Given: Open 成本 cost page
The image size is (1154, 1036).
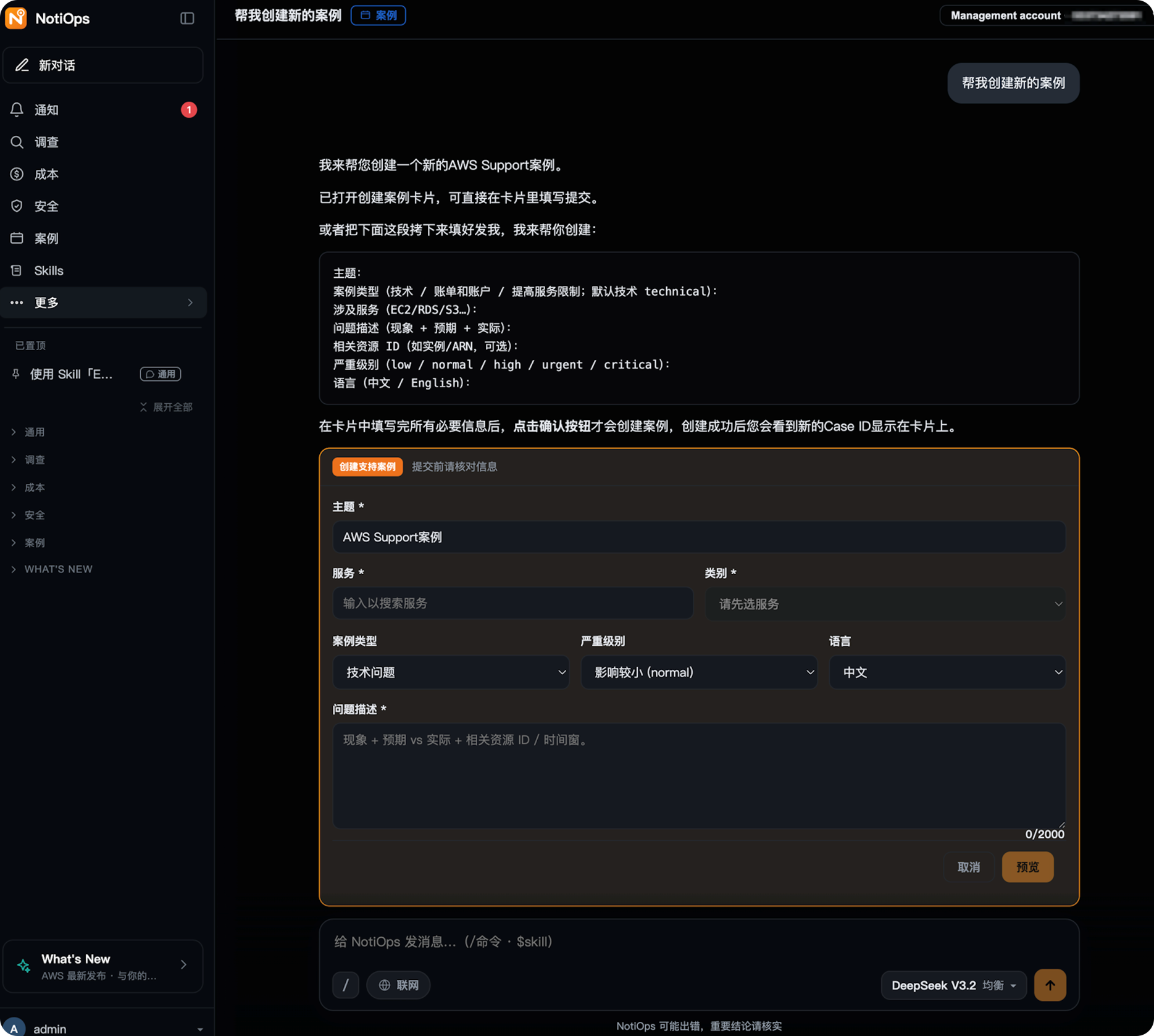Looking at the screenshot, I should 103,174.
